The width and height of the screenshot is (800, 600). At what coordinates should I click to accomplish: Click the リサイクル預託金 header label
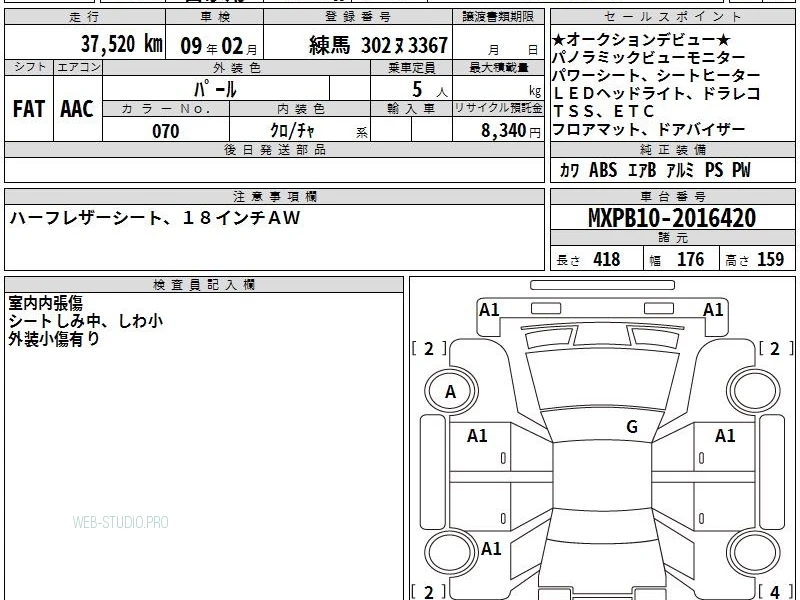pos(498,109)
